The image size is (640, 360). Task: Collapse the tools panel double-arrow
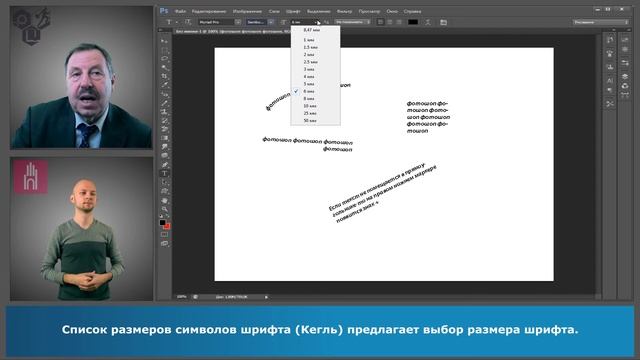[x=160, y=30]
